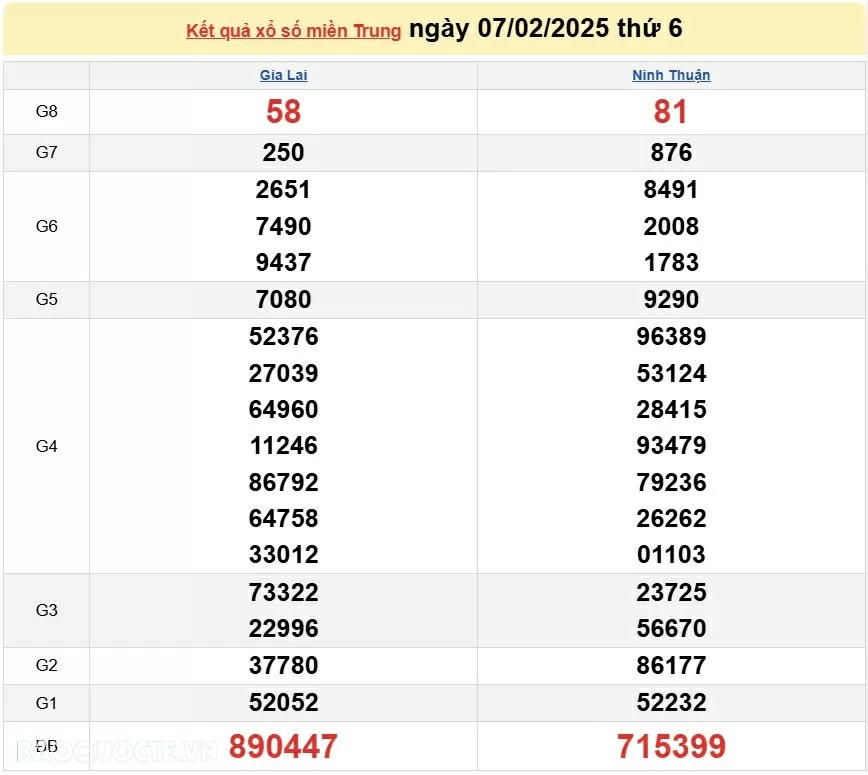Click Gia Lai G8 result 58
The width and height of the screenshot is (868, 775).
(283, 112)
